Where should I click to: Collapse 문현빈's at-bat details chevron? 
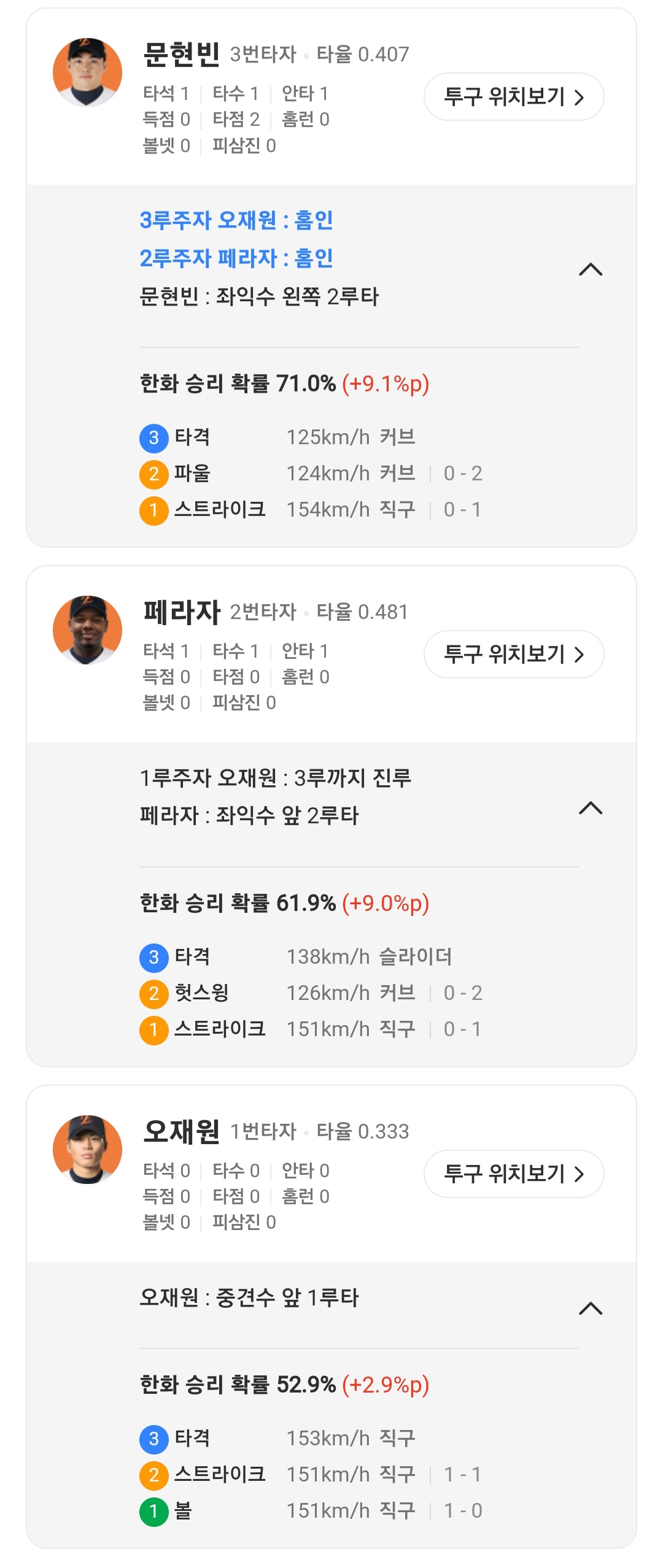click(591, 269)
